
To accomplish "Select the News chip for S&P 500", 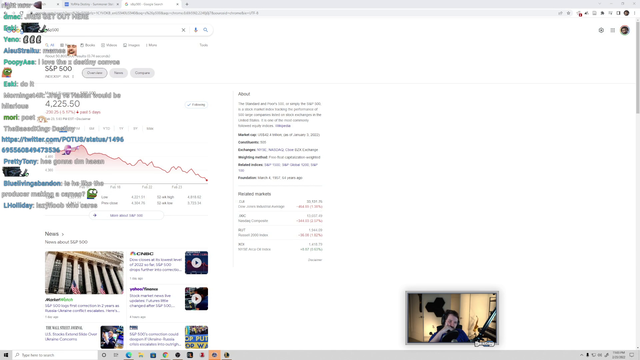I will [118, 73].
